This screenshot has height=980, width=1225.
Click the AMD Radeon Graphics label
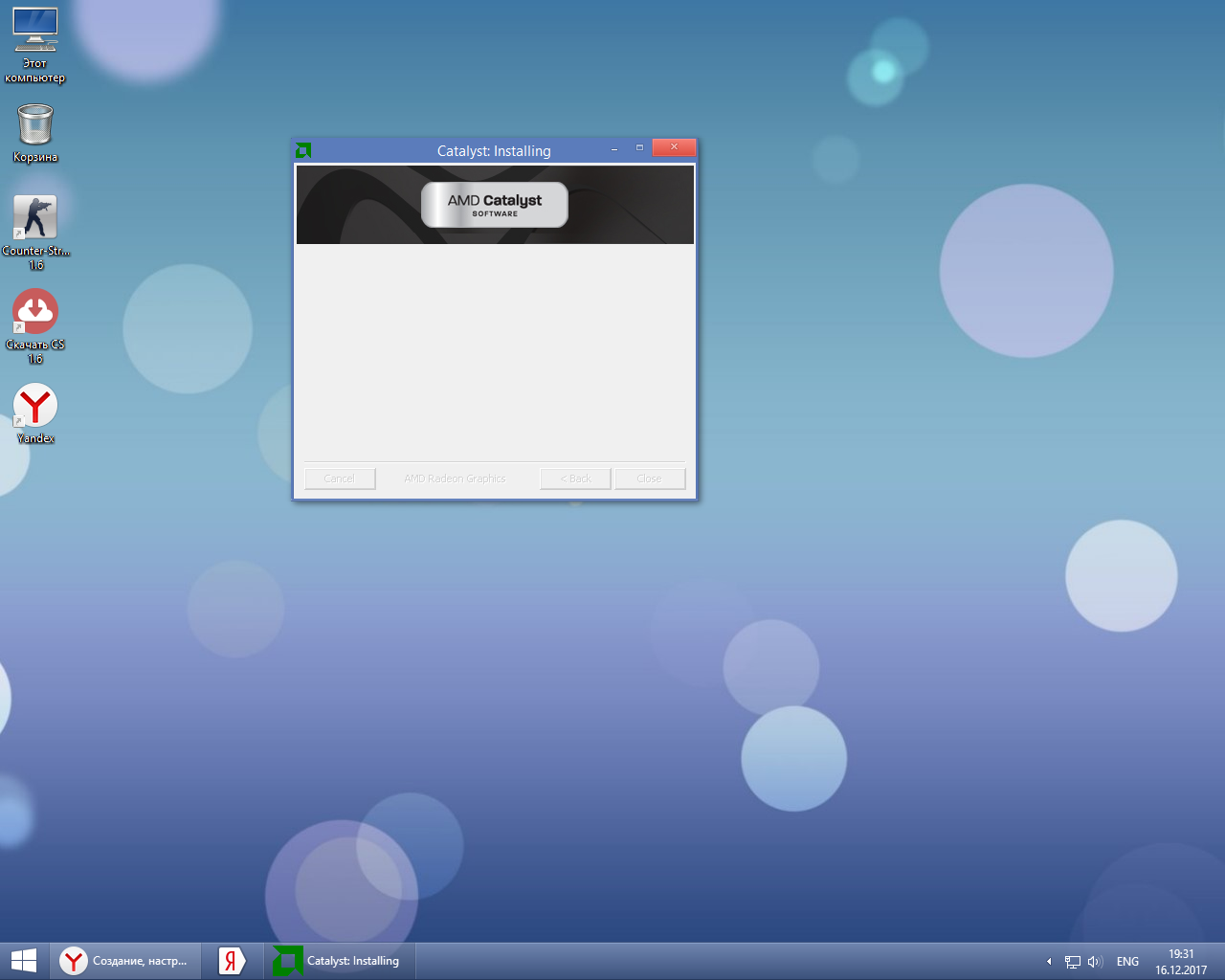(455, 479)
